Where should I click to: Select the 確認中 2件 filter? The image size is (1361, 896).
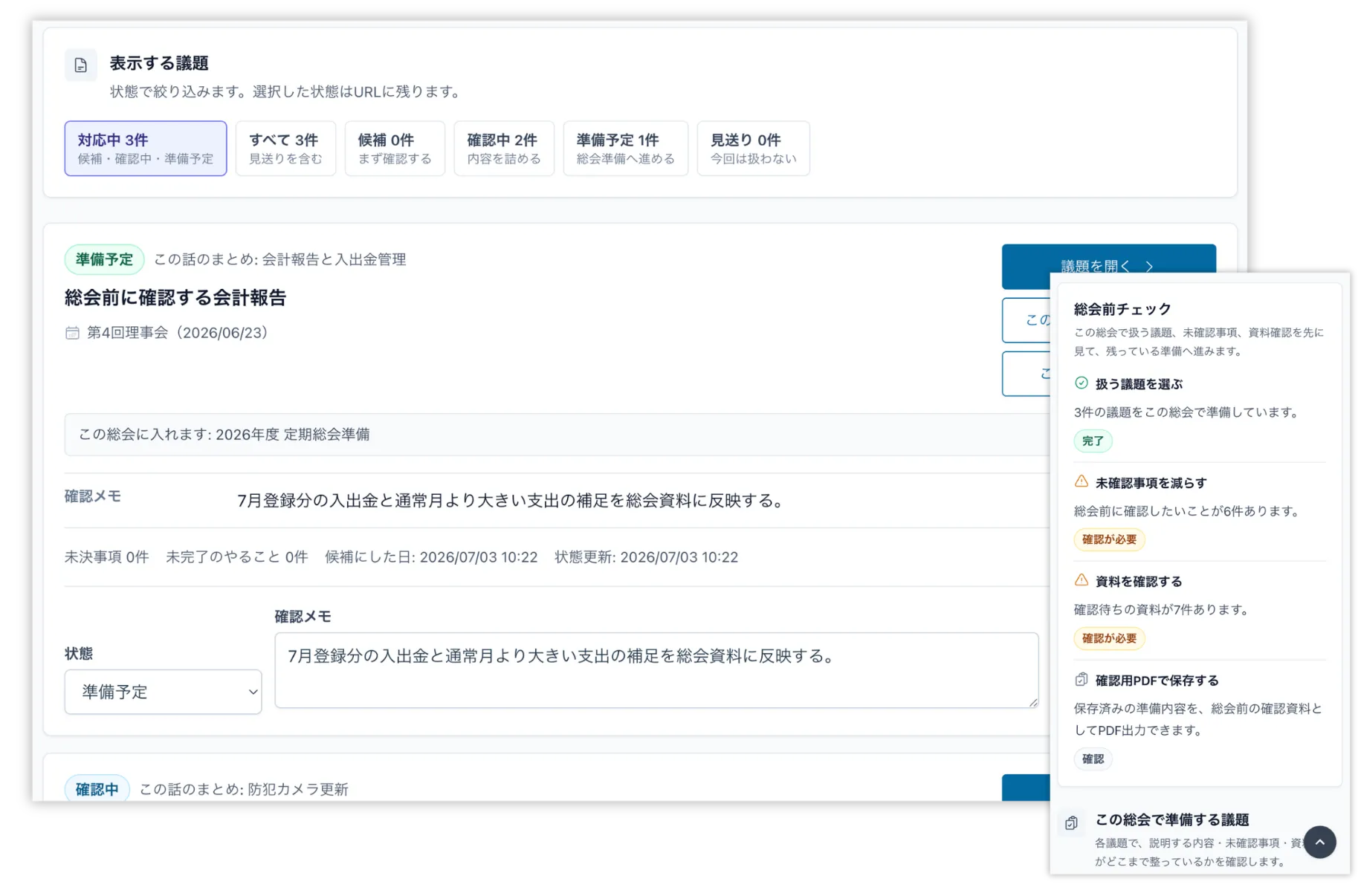pos(504,149)
